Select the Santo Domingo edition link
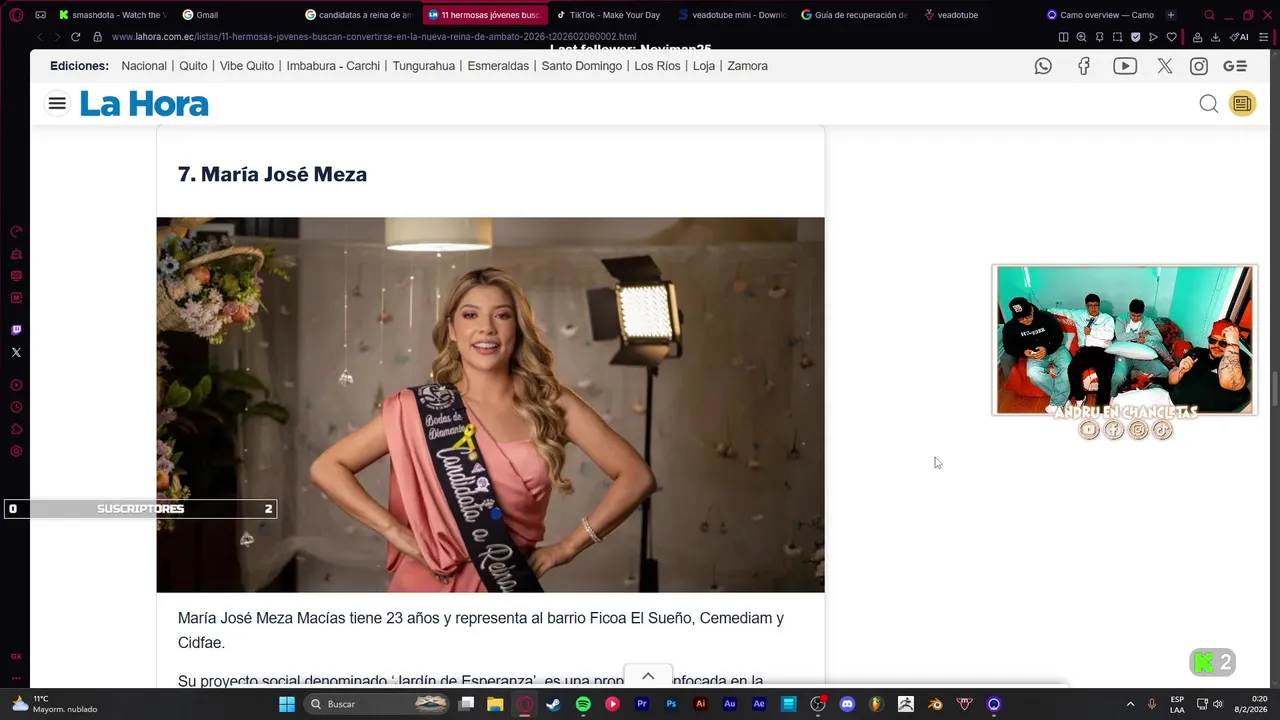1280x720 pixels. pyautogui.click(x=582, y=66)
